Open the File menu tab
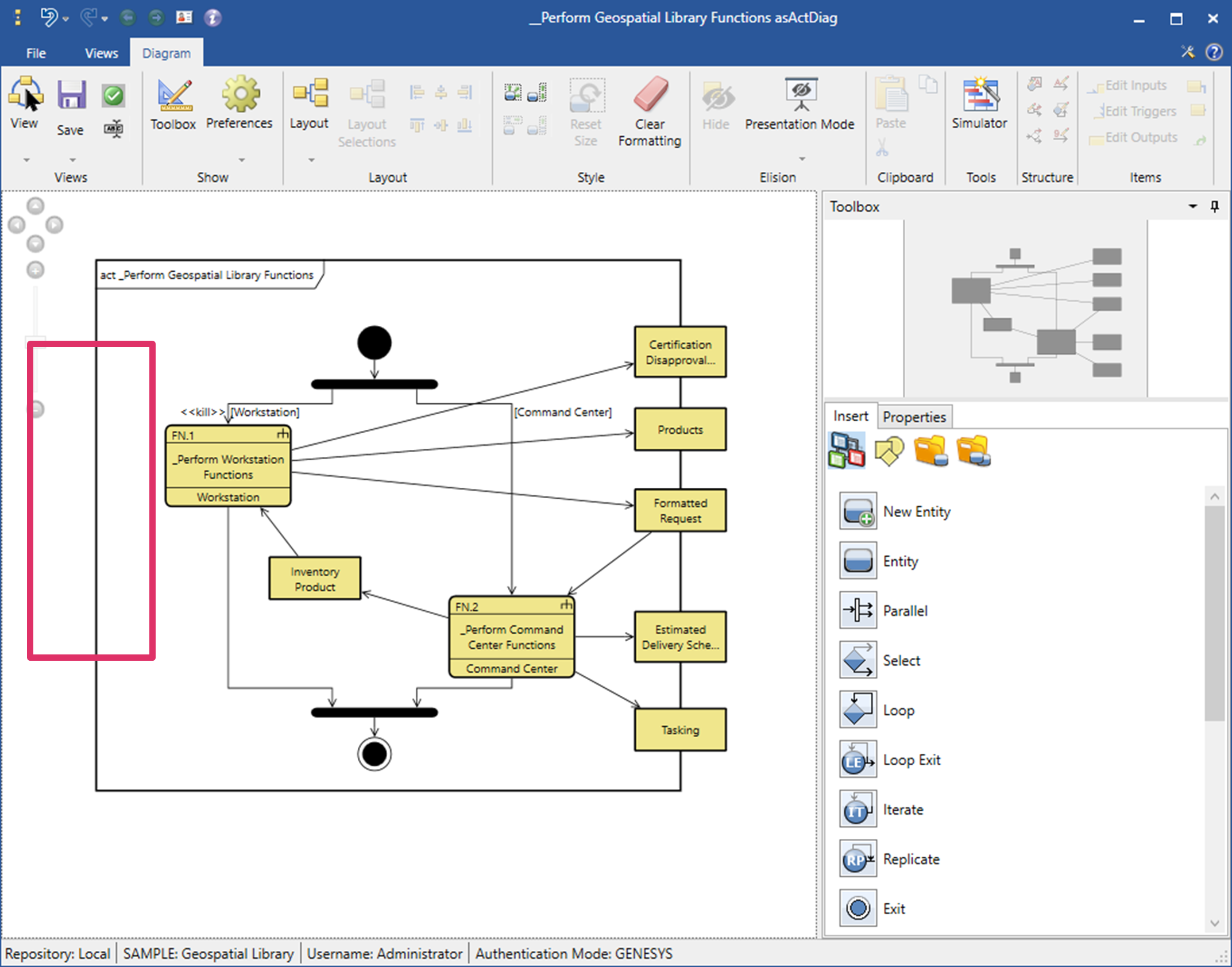 click(36, 53)
